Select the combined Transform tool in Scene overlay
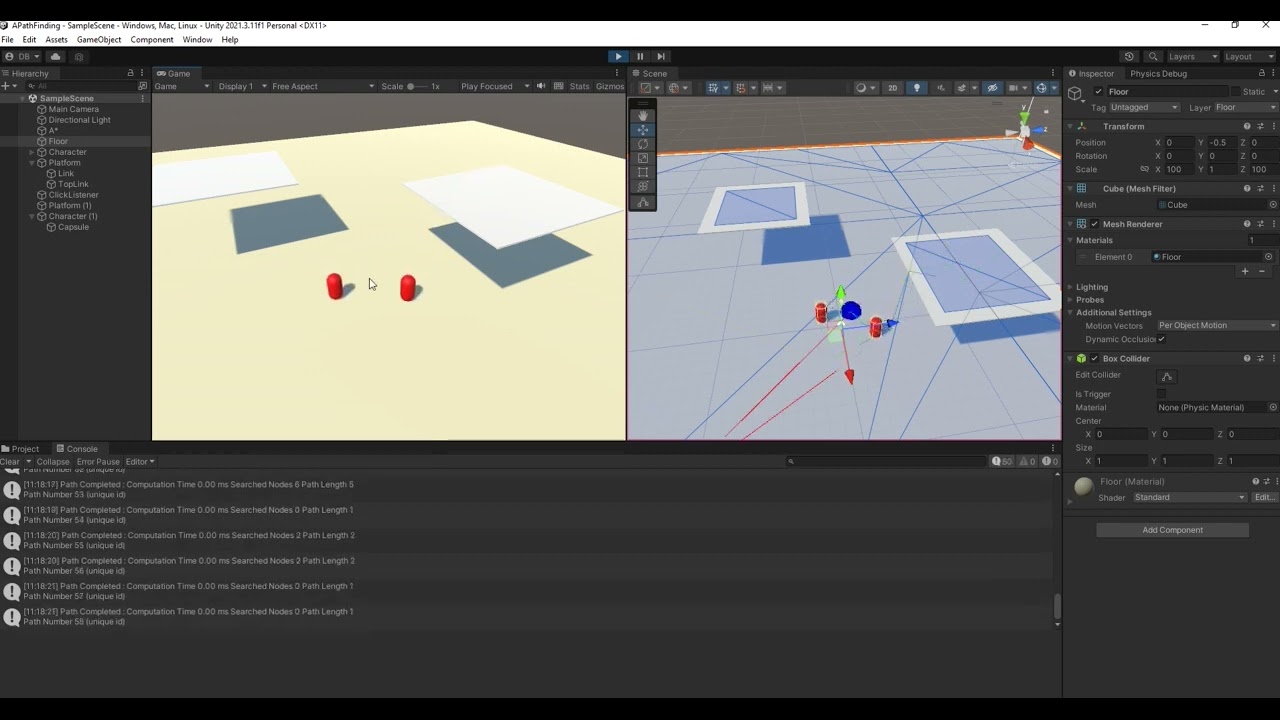1280x720 pixels. (x=642, y=186)
